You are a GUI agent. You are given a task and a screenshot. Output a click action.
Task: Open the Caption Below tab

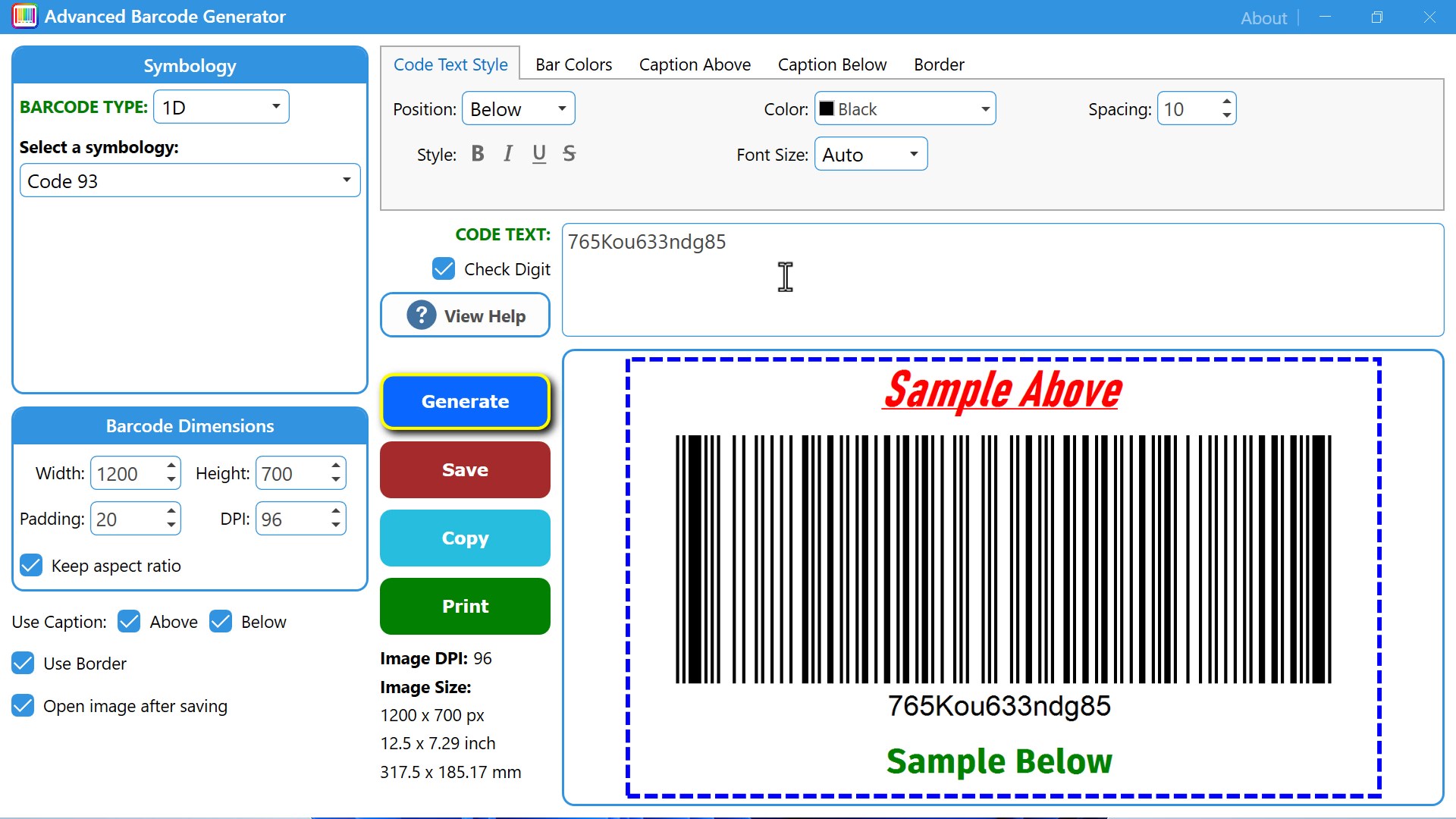click(x=832, y=64)
